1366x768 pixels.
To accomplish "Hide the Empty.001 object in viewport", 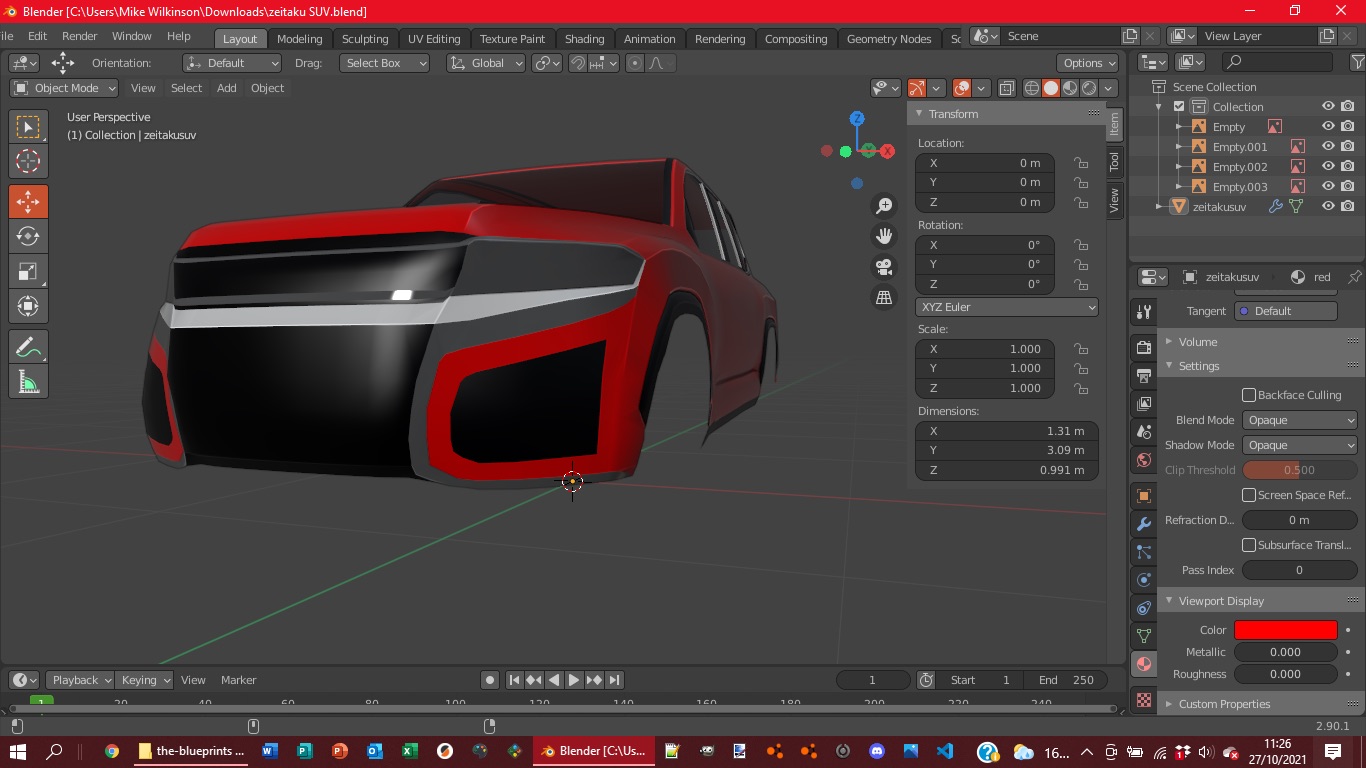I will tap(1328, 146).
